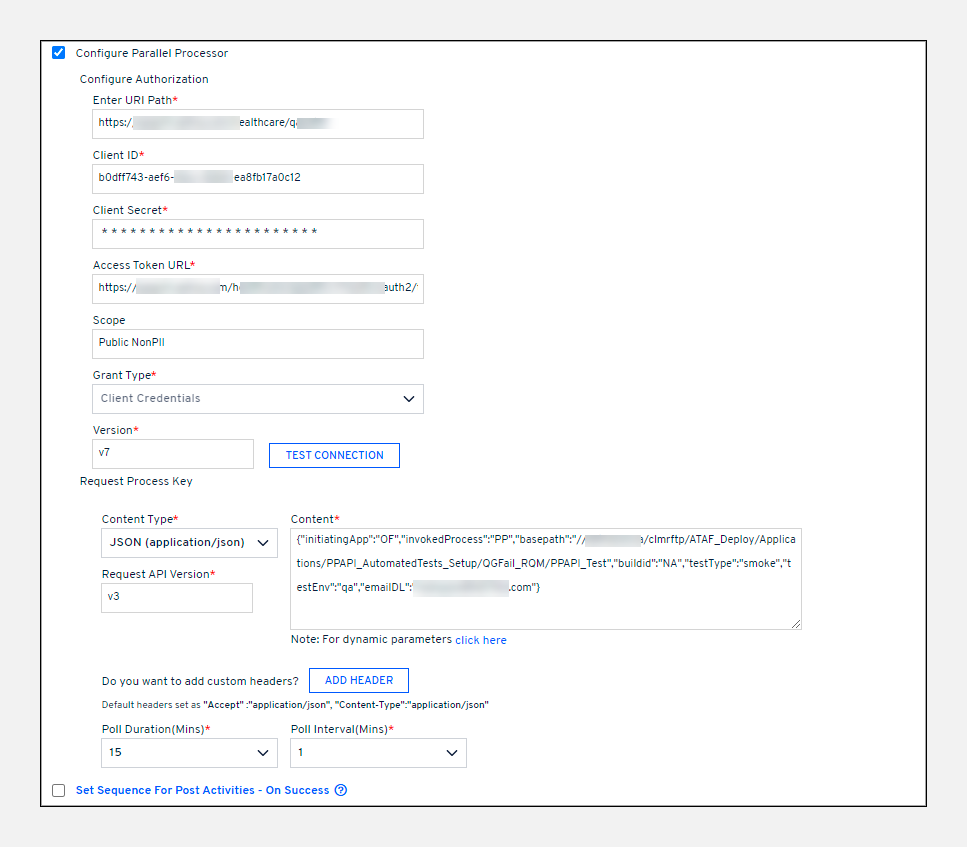The height and width of the screenshot is (847, 967).
Task: Focus the Request API Version field
Action: 176,598
